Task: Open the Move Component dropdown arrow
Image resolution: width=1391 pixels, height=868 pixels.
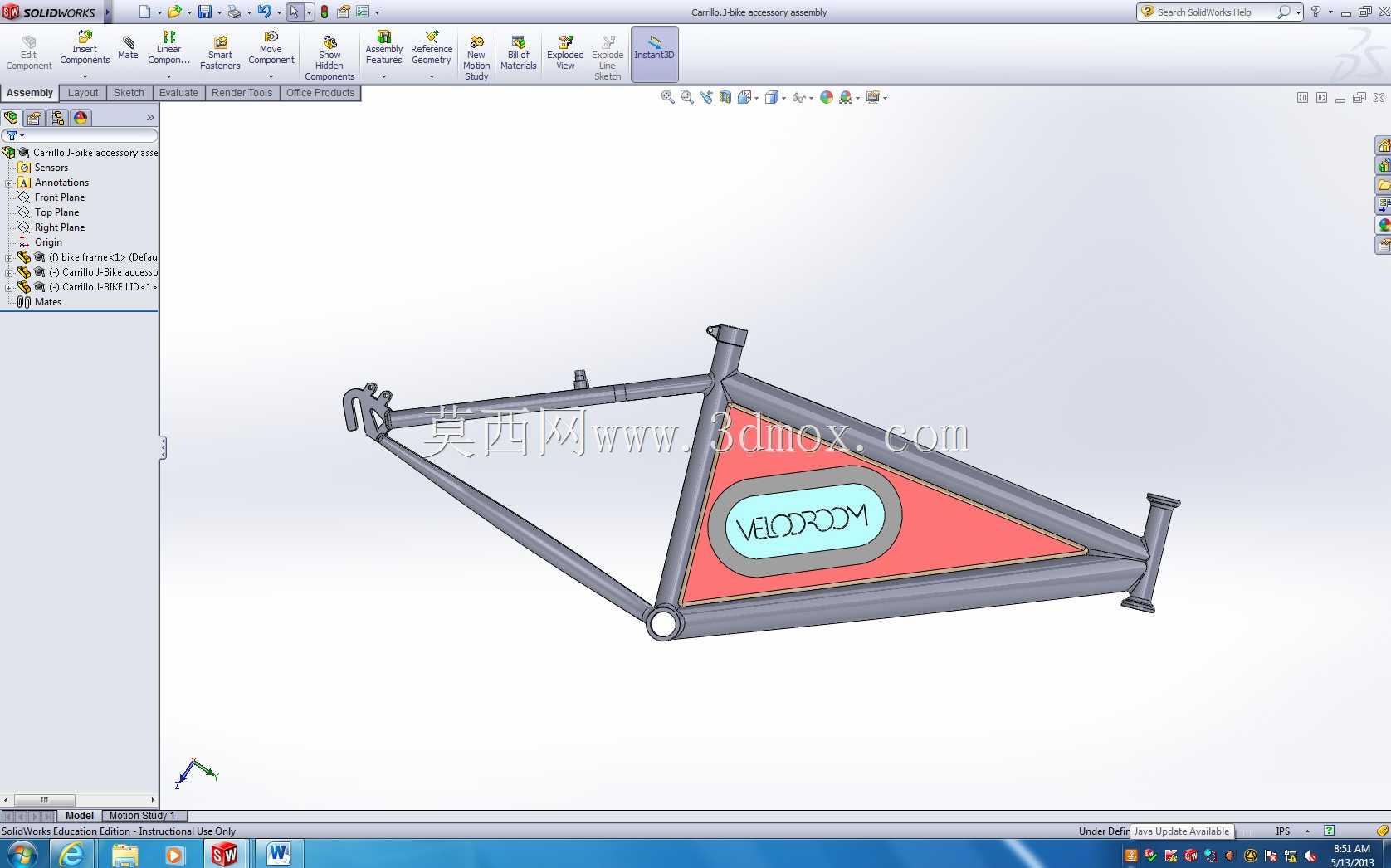Action: pos(271,76)
